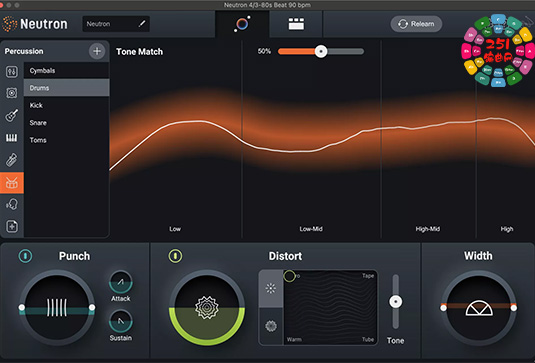Toggle the Distort module power button
Screen dimensions: 535x363
pyautogui.click(x=175, y=256)
